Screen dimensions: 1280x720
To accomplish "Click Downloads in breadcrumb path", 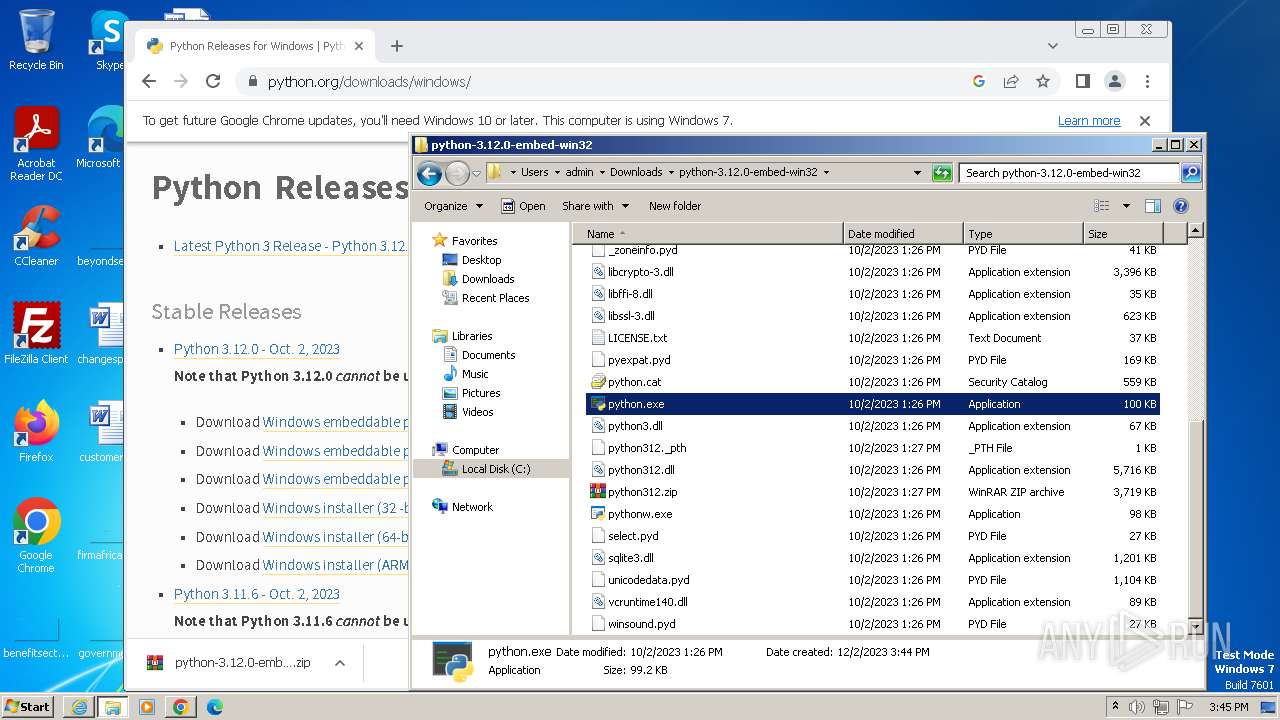I will click(636, 172).
